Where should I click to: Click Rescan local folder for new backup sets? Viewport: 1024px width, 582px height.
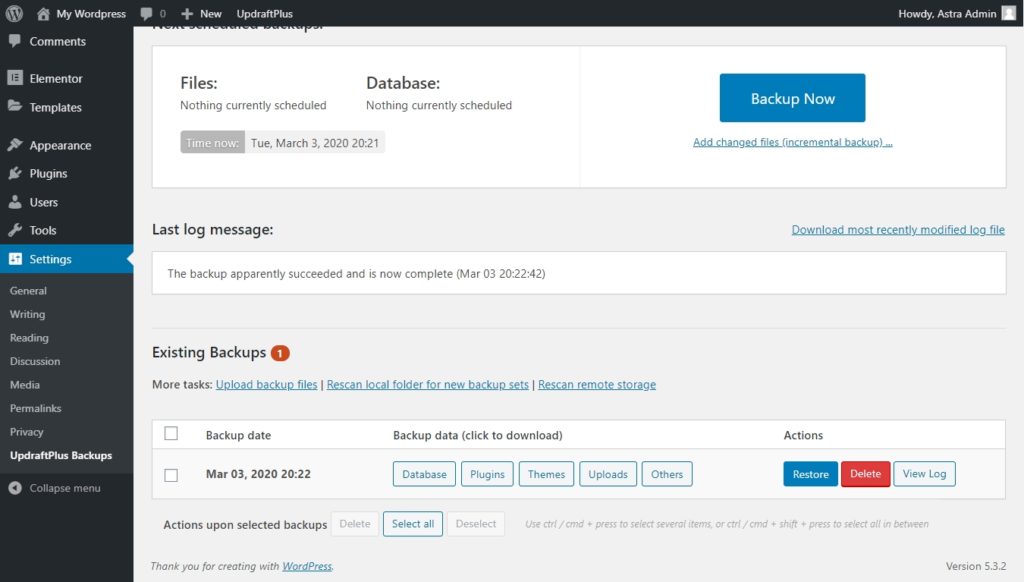[428, 384]
